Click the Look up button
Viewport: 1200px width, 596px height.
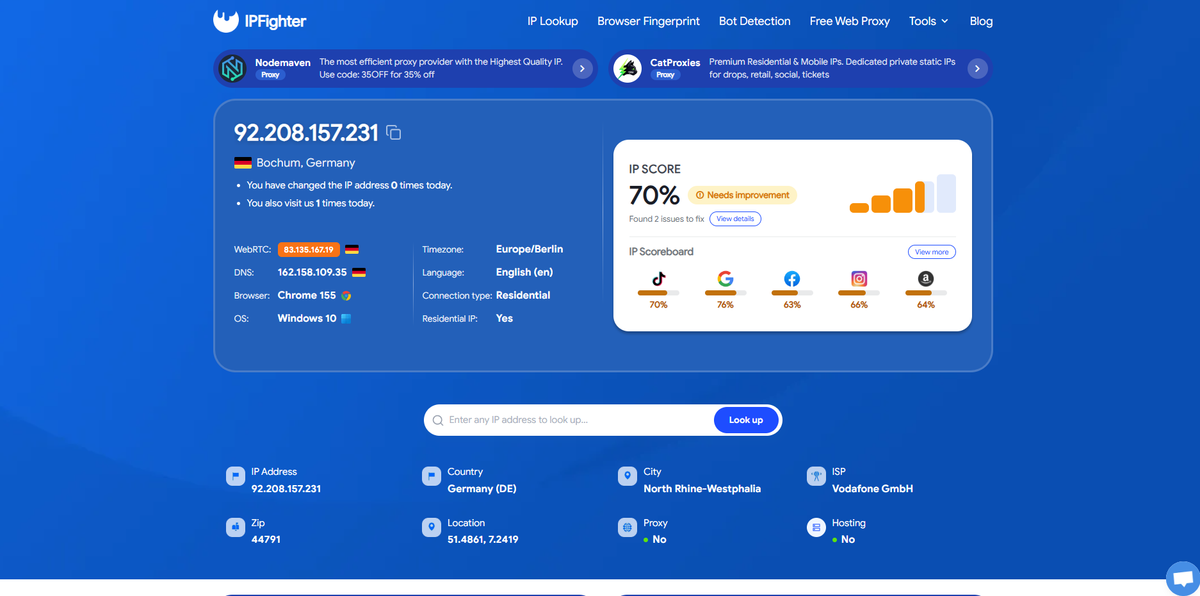click(x=746, y=420)
